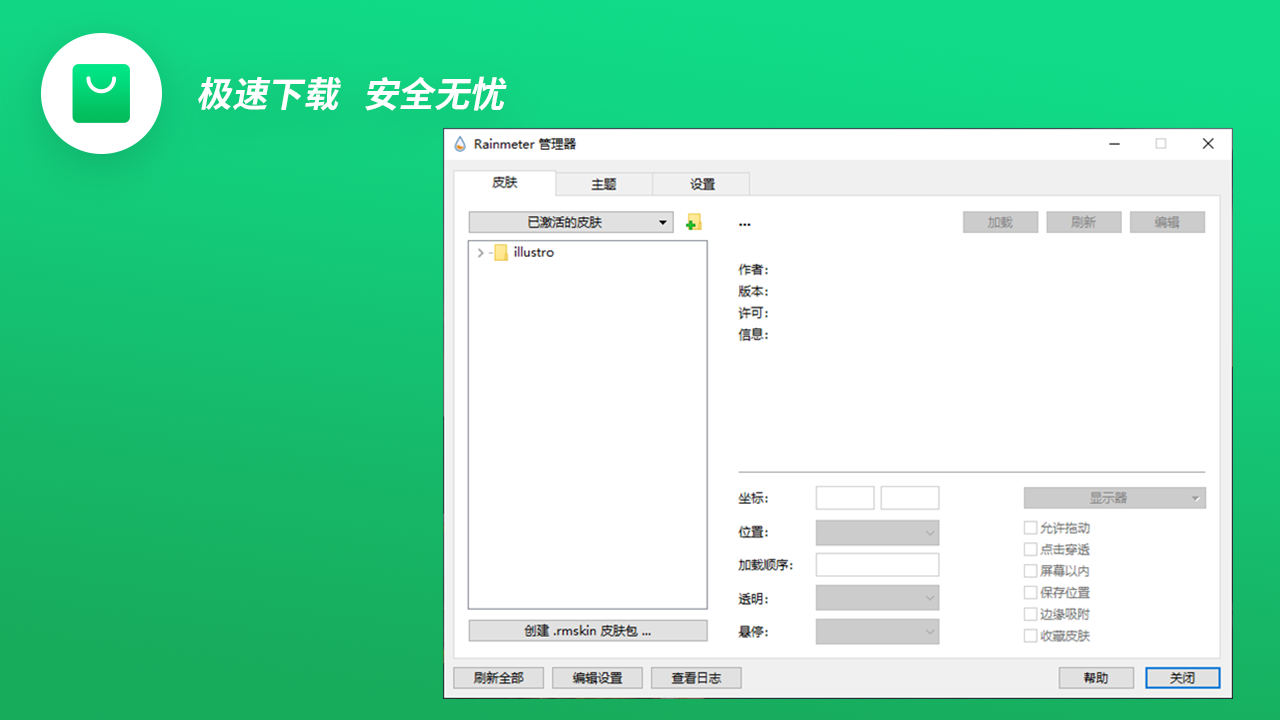Click the green shopping bag store logo

[101, 93]
